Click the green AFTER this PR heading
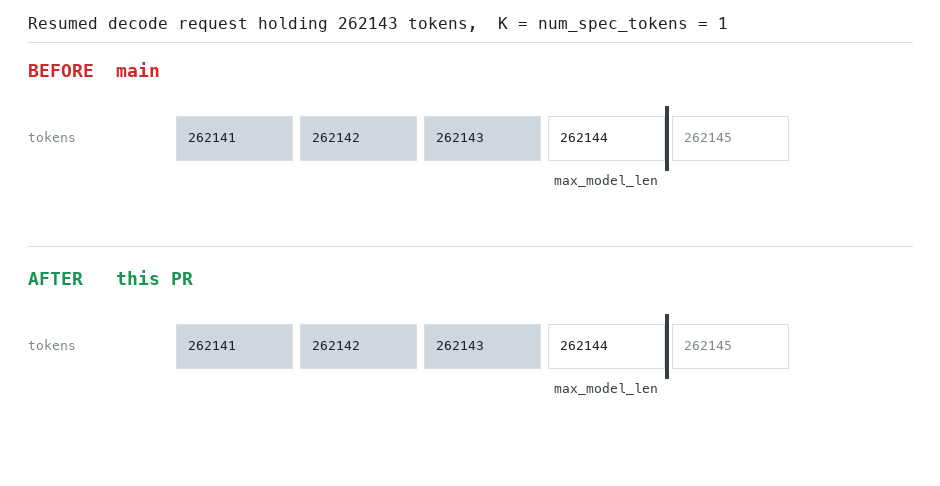Screen dimensions: 940x486 click(x=110, y=279)
